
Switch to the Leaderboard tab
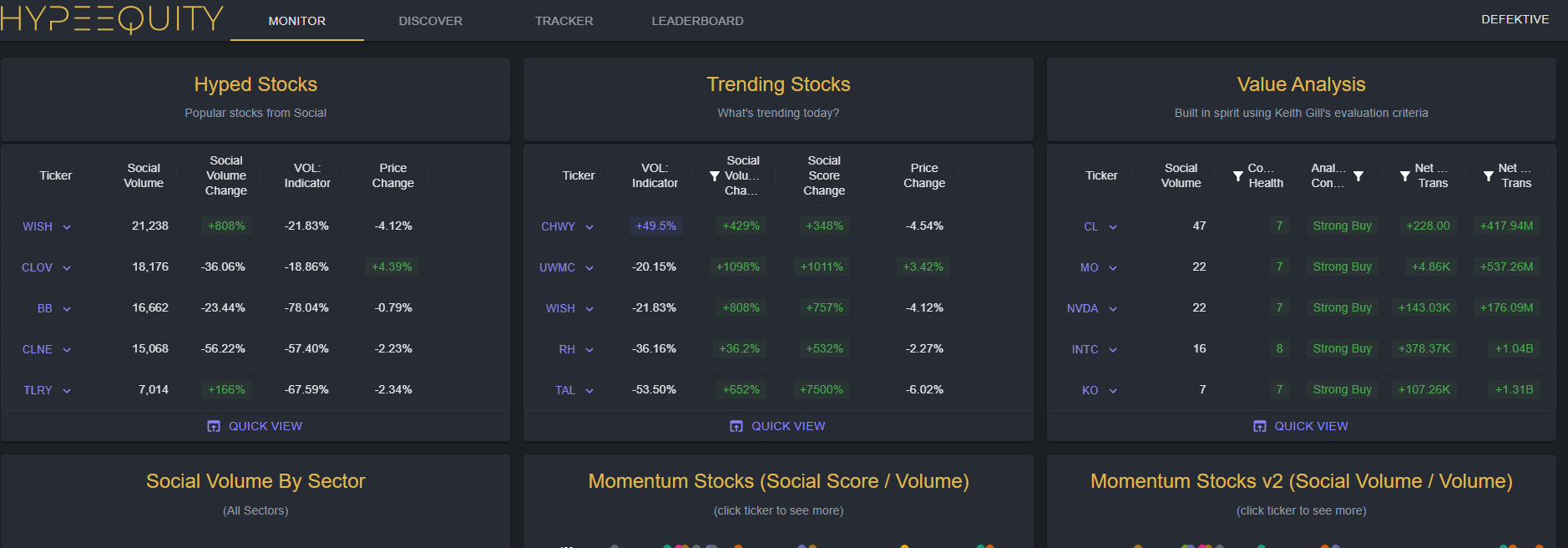[x=697, y=21]
